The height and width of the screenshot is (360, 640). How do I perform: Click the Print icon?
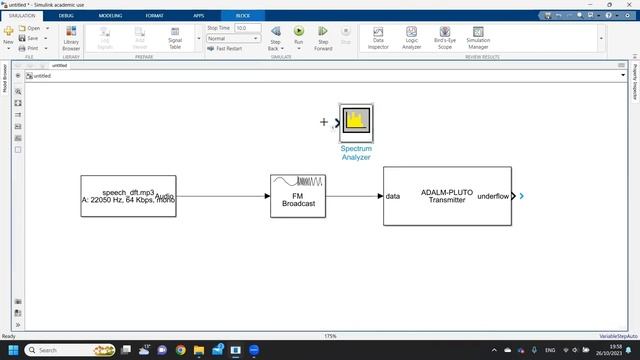(22, 48)
